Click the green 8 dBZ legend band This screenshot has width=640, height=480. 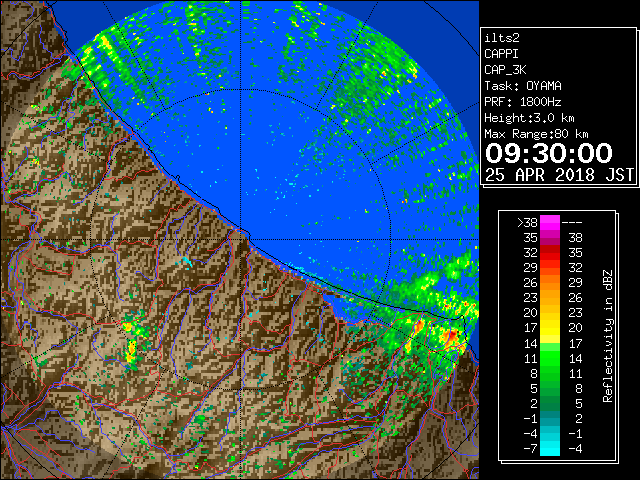[x=550, y=373]
